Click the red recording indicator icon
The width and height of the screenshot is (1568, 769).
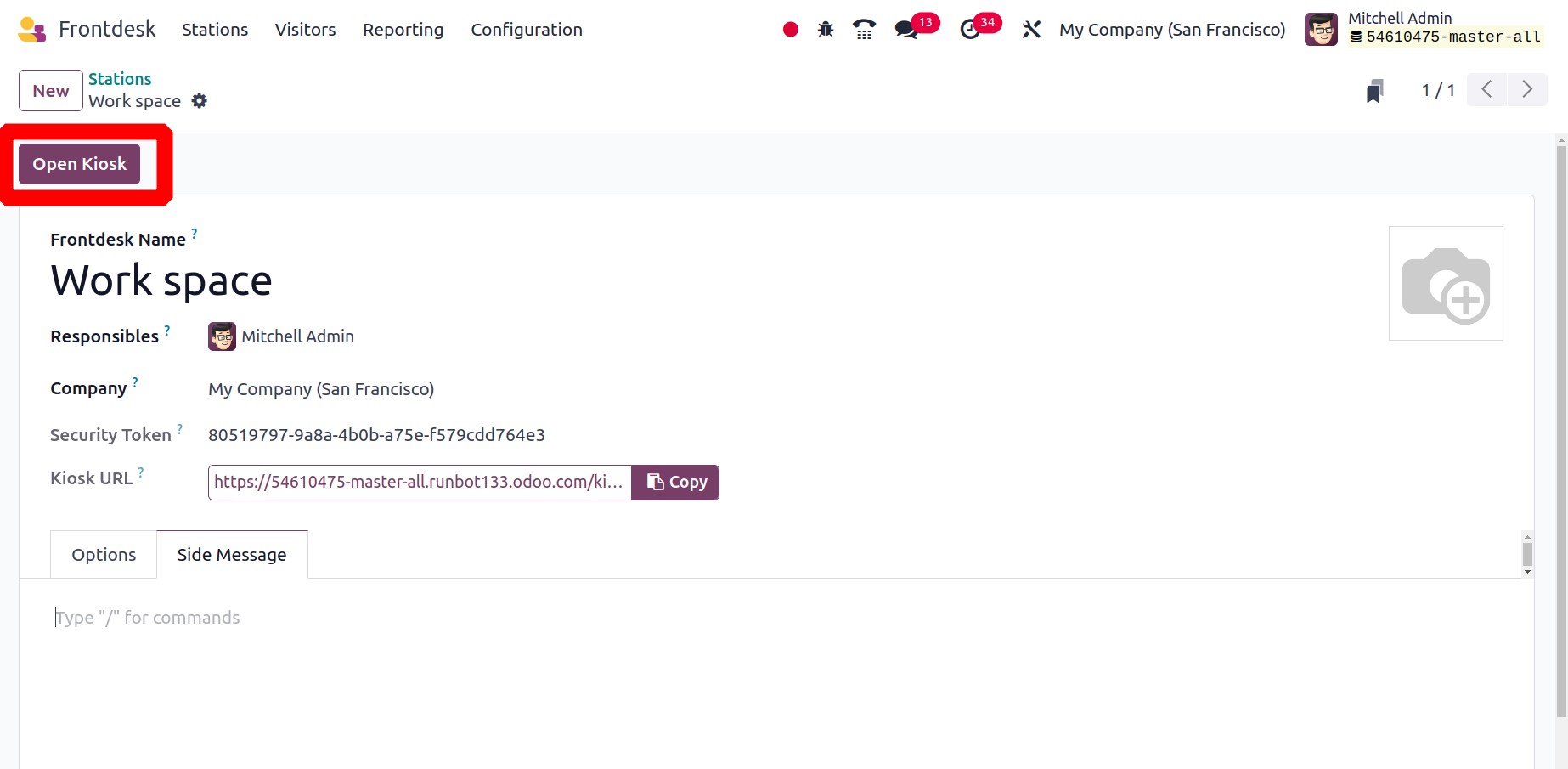tap(790, 30)
